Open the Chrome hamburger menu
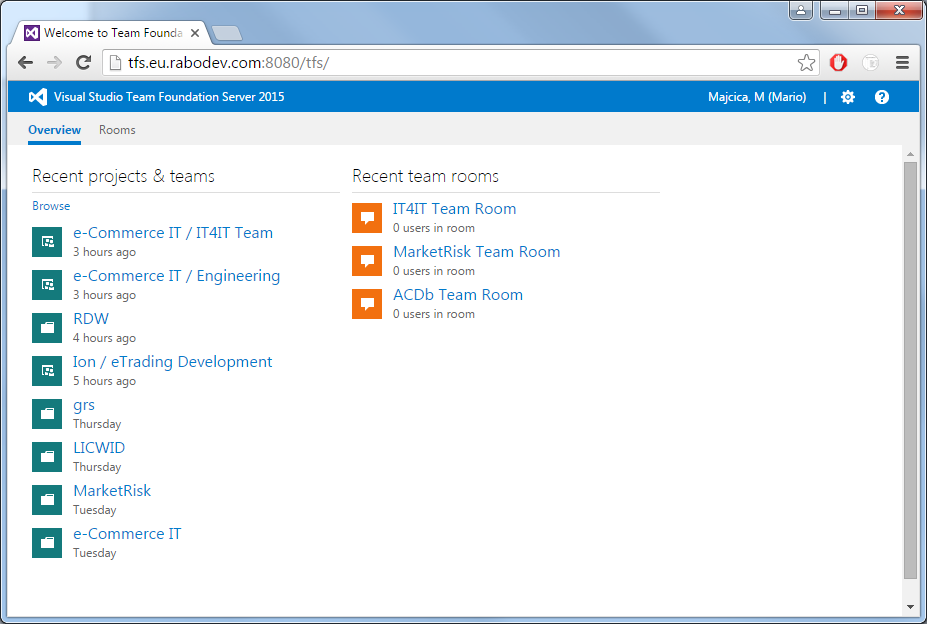927x624 pixels. [x=902, y=63]
